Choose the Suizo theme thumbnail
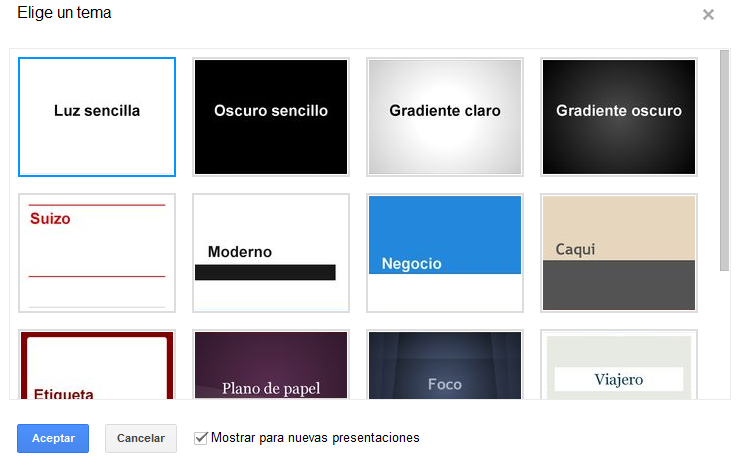743x465 pixels. point(97,252)
